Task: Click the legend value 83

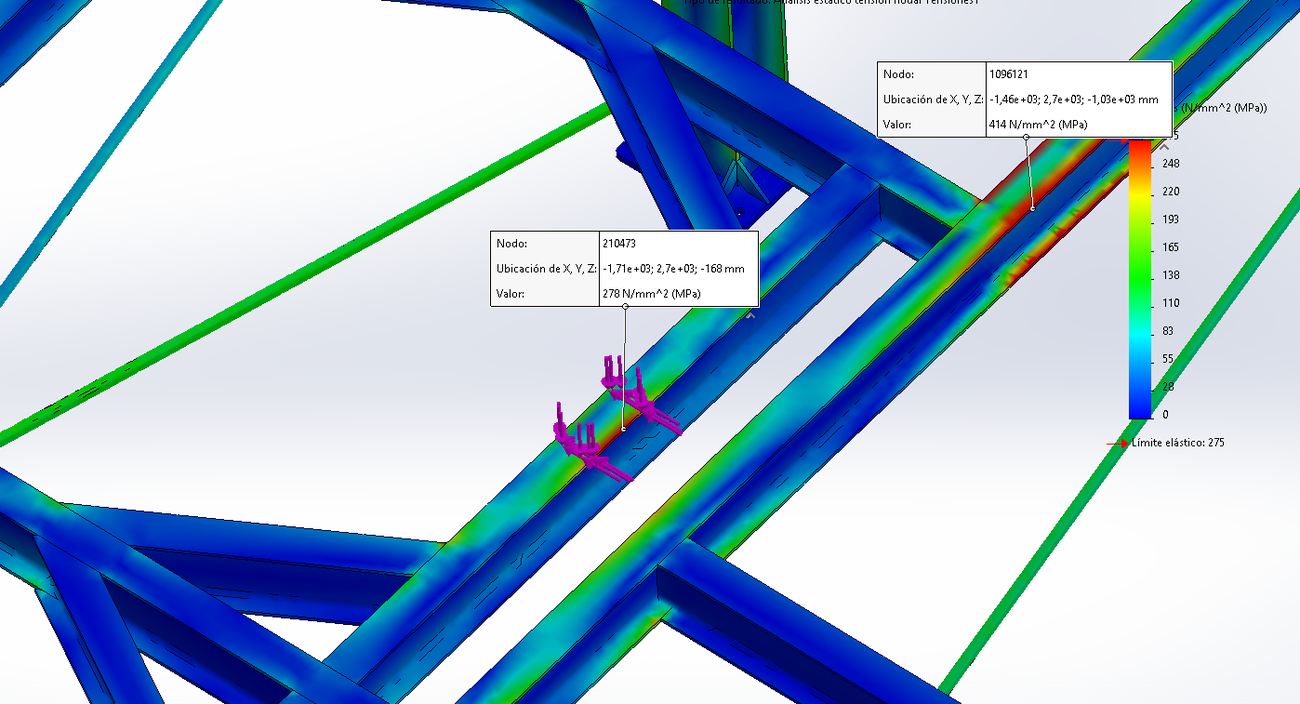Action: point(1169,331)
